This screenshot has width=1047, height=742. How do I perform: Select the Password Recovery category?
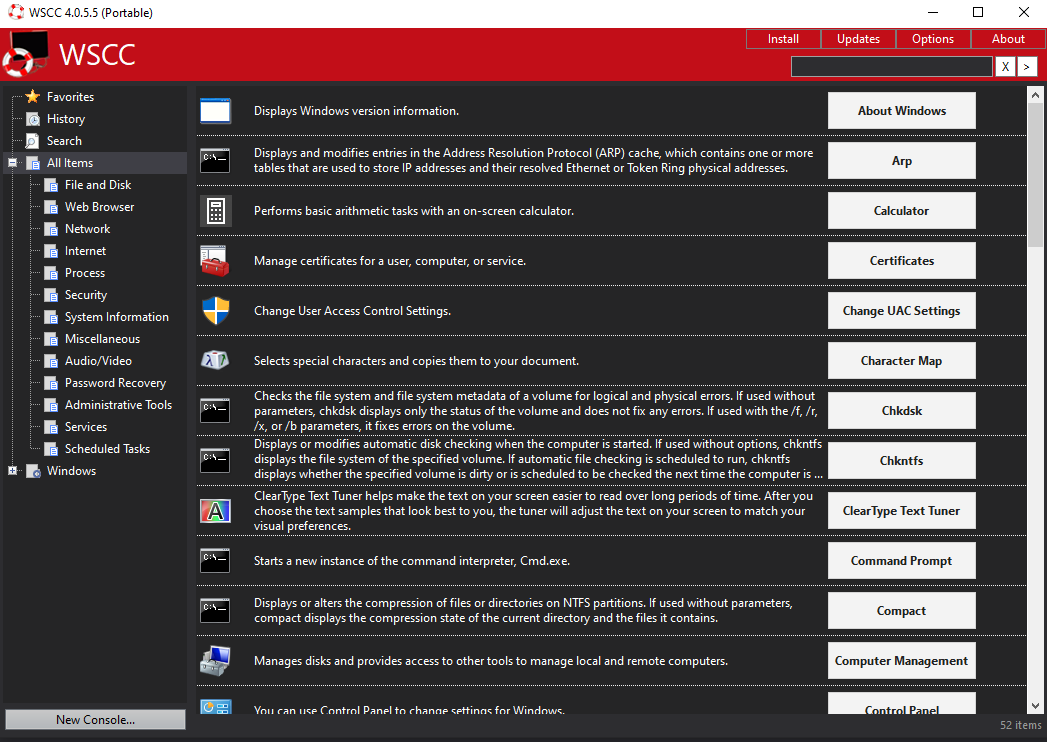tap(115, 383)
